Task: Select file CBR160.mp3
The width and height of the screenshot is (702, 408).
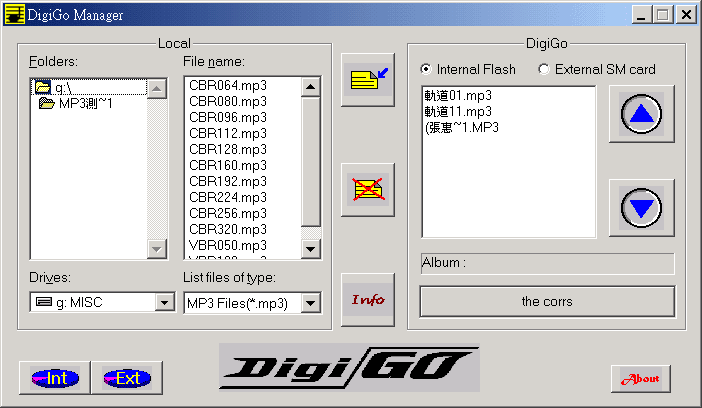Action: click(x=228, y=165)
